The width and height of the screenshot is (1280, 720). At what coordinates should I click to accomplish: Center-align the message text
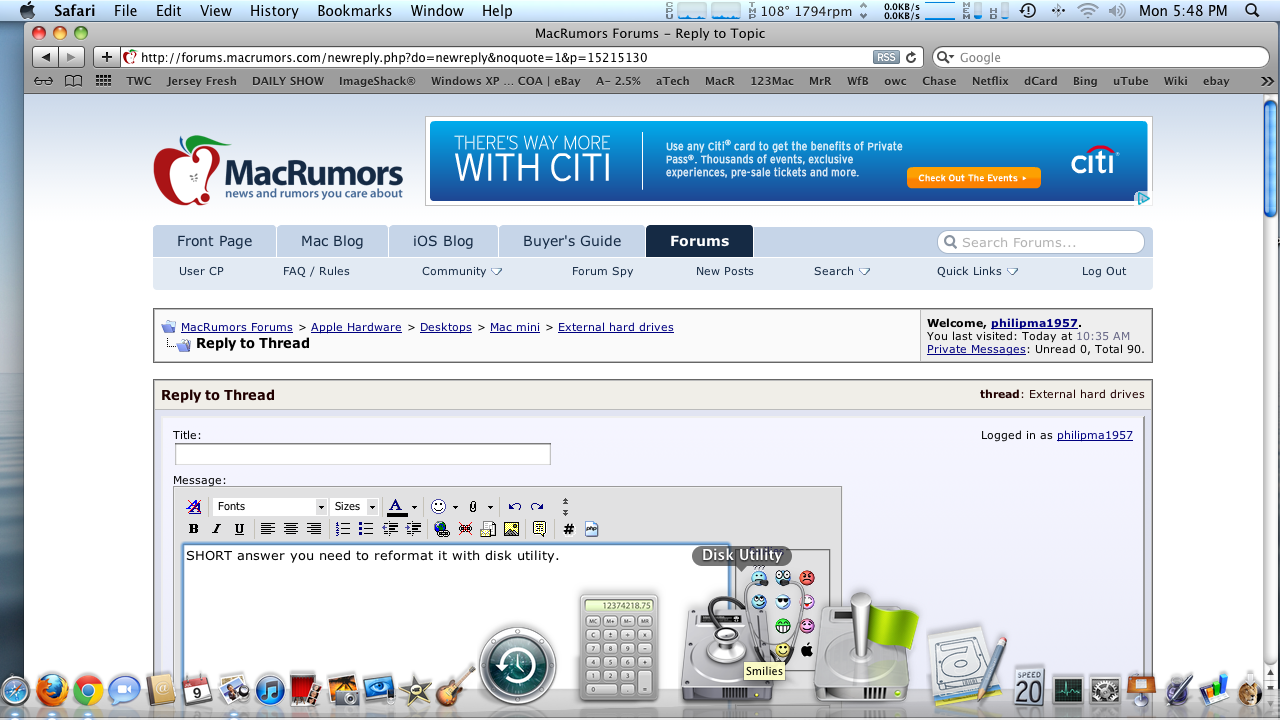pyautogui.click(x=291, y=529)
